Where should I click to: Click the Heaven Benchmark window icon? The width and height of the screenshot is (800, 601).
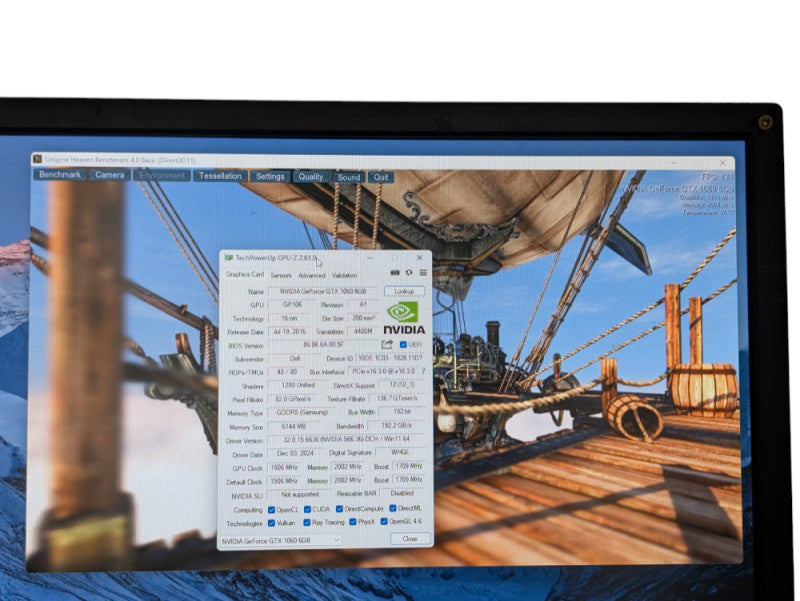[x=37, y=159]
